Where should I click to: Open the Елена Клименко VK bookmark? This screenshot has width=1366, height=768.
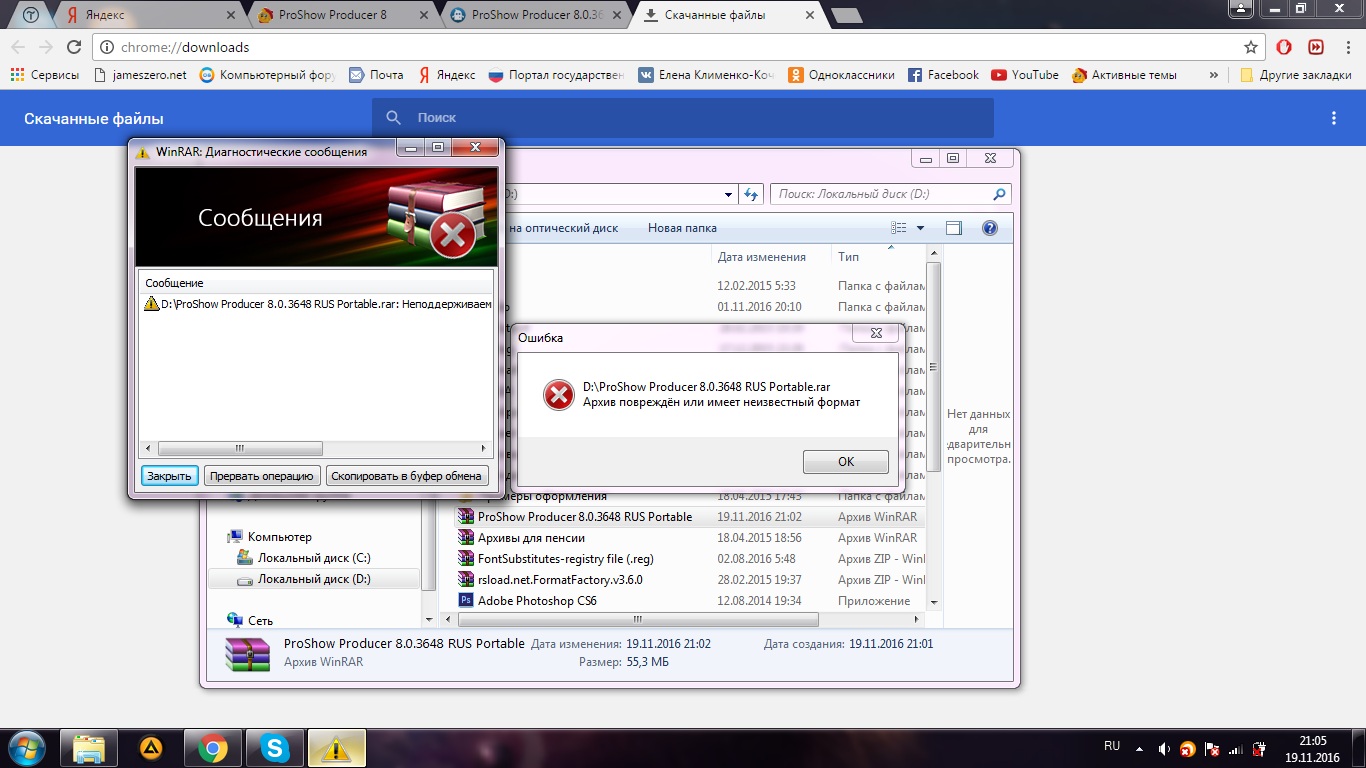[x=706, y=75]
